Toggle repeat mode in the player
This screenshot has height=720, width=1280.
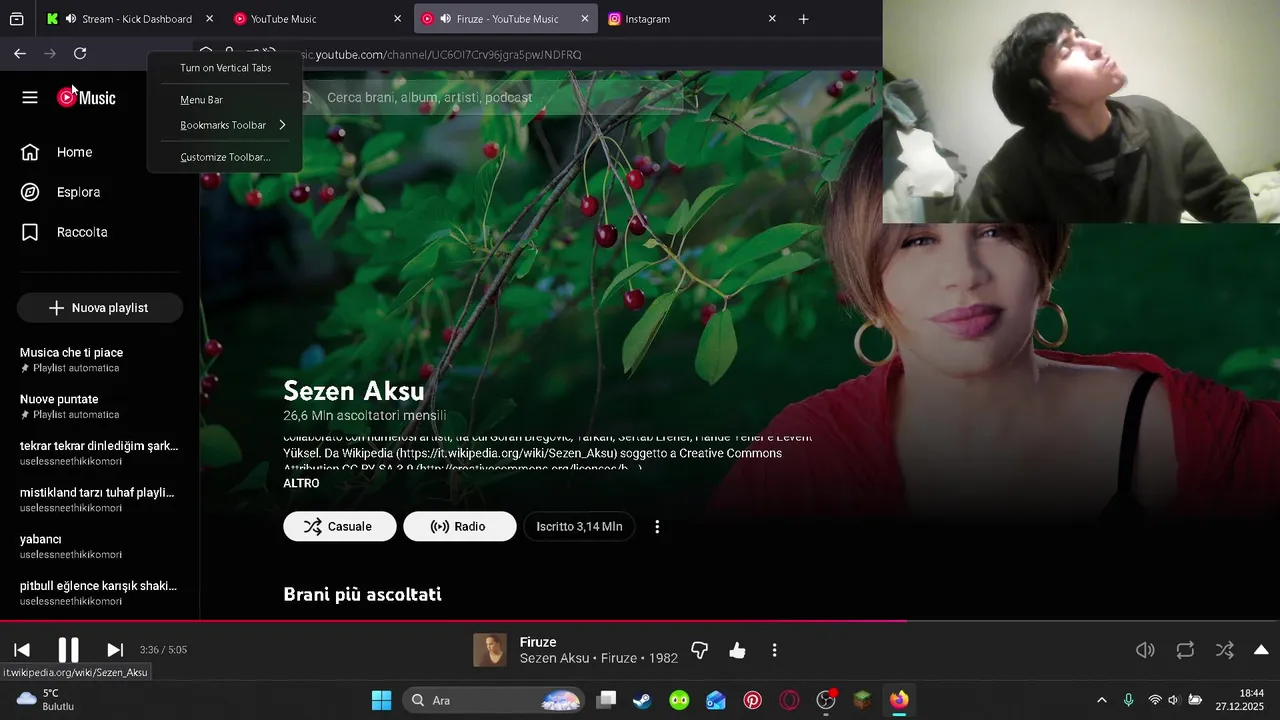(1185, 650)
